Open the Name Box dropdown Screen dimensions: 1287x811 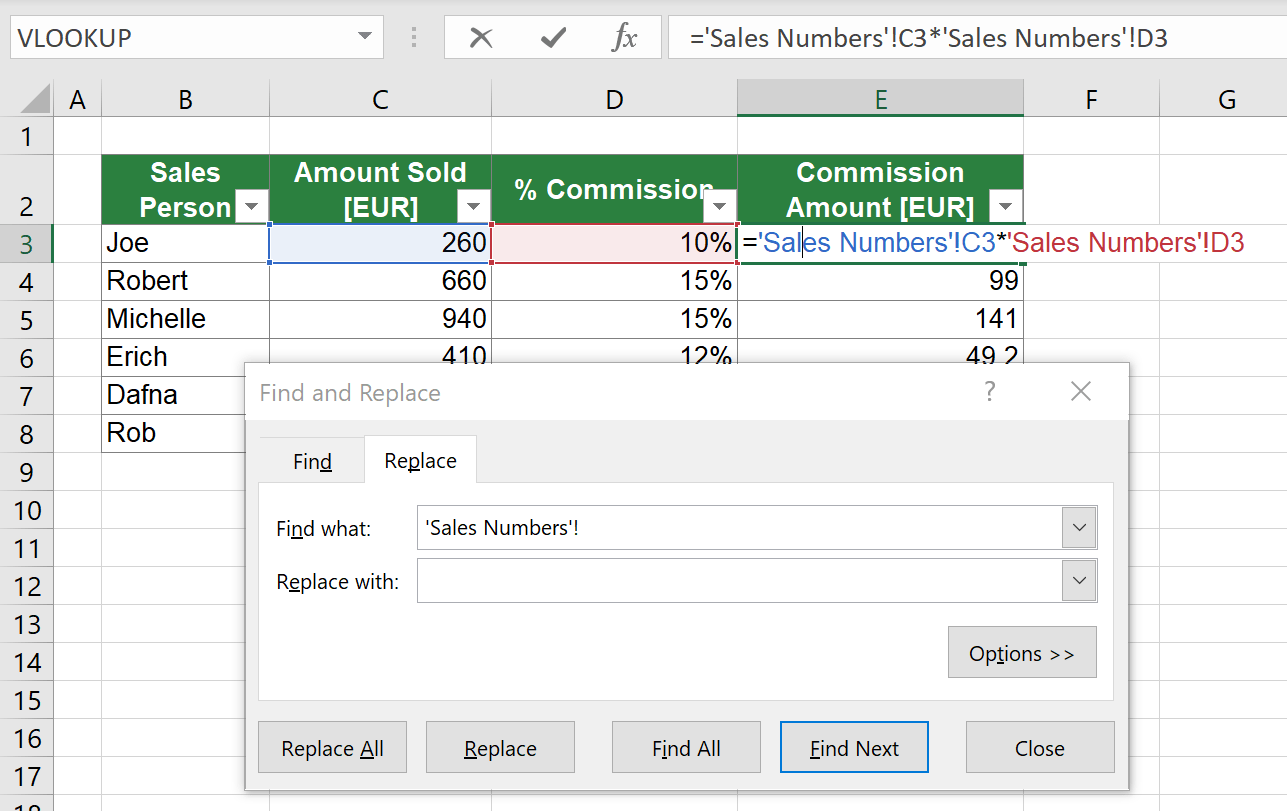coord(365,36)
